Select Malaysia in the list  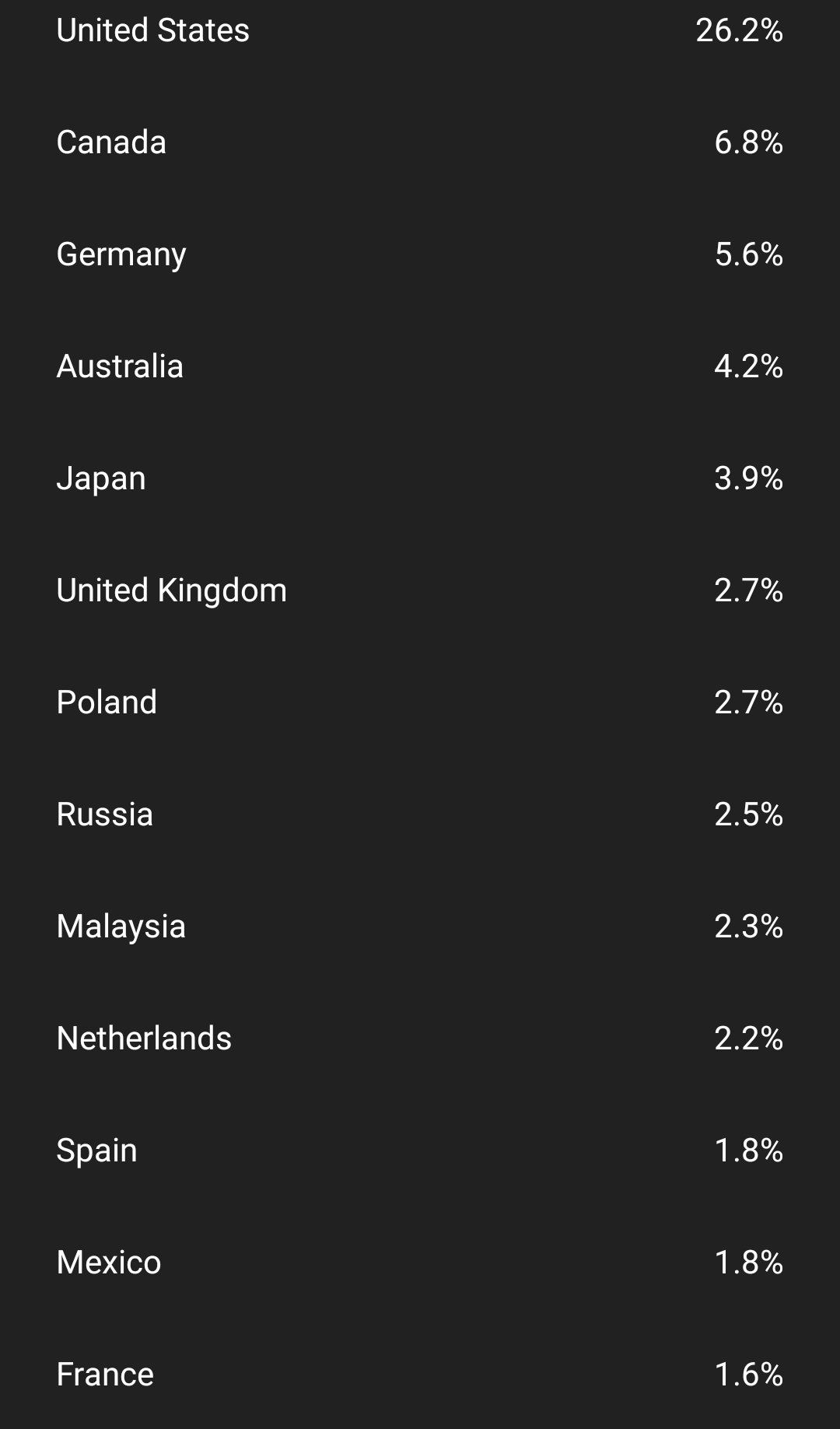[x=121, y=927]
